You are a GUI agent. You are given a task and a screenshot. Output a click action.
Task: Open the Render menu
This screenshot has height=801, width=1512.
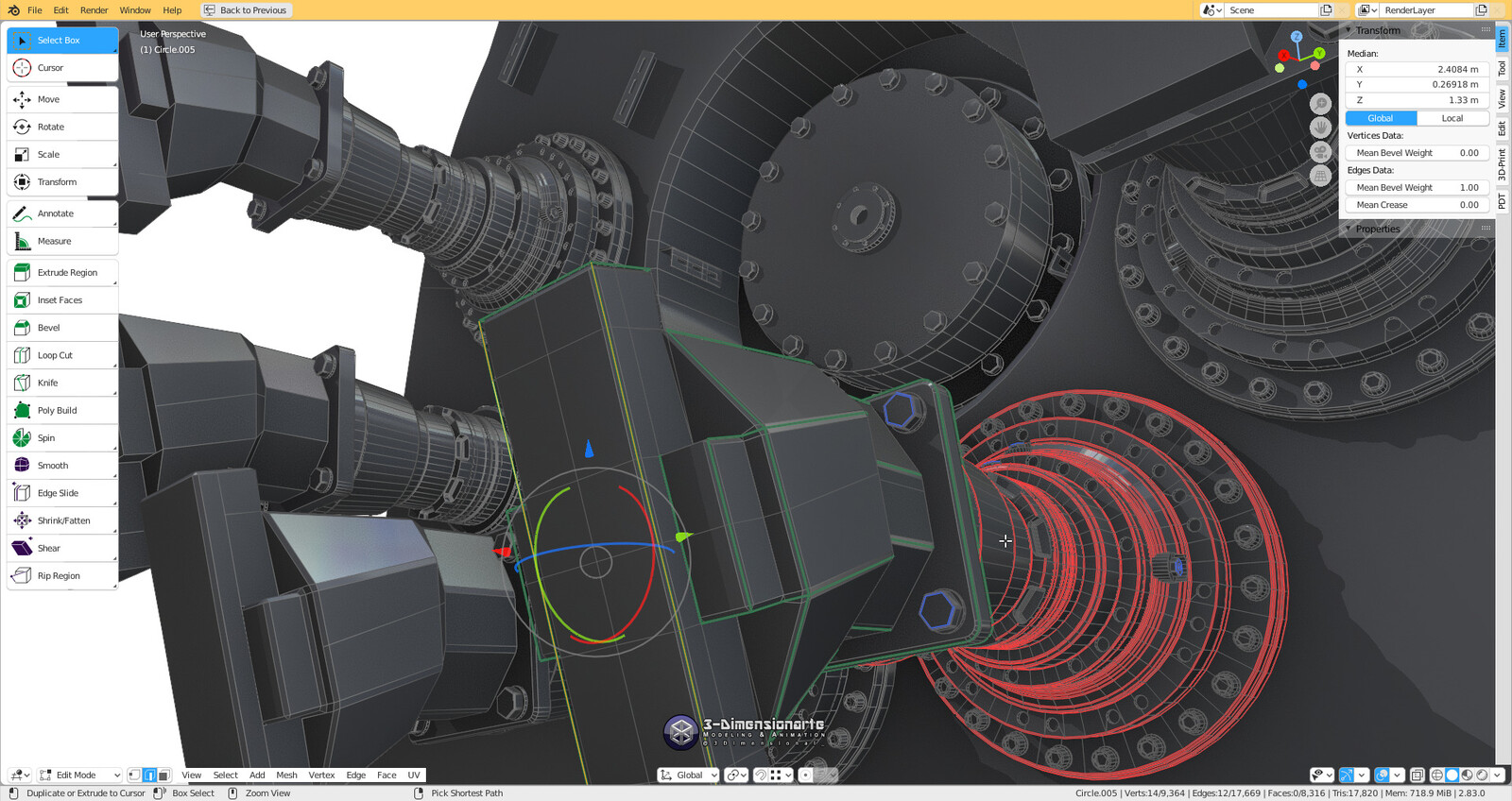[94, 10]
